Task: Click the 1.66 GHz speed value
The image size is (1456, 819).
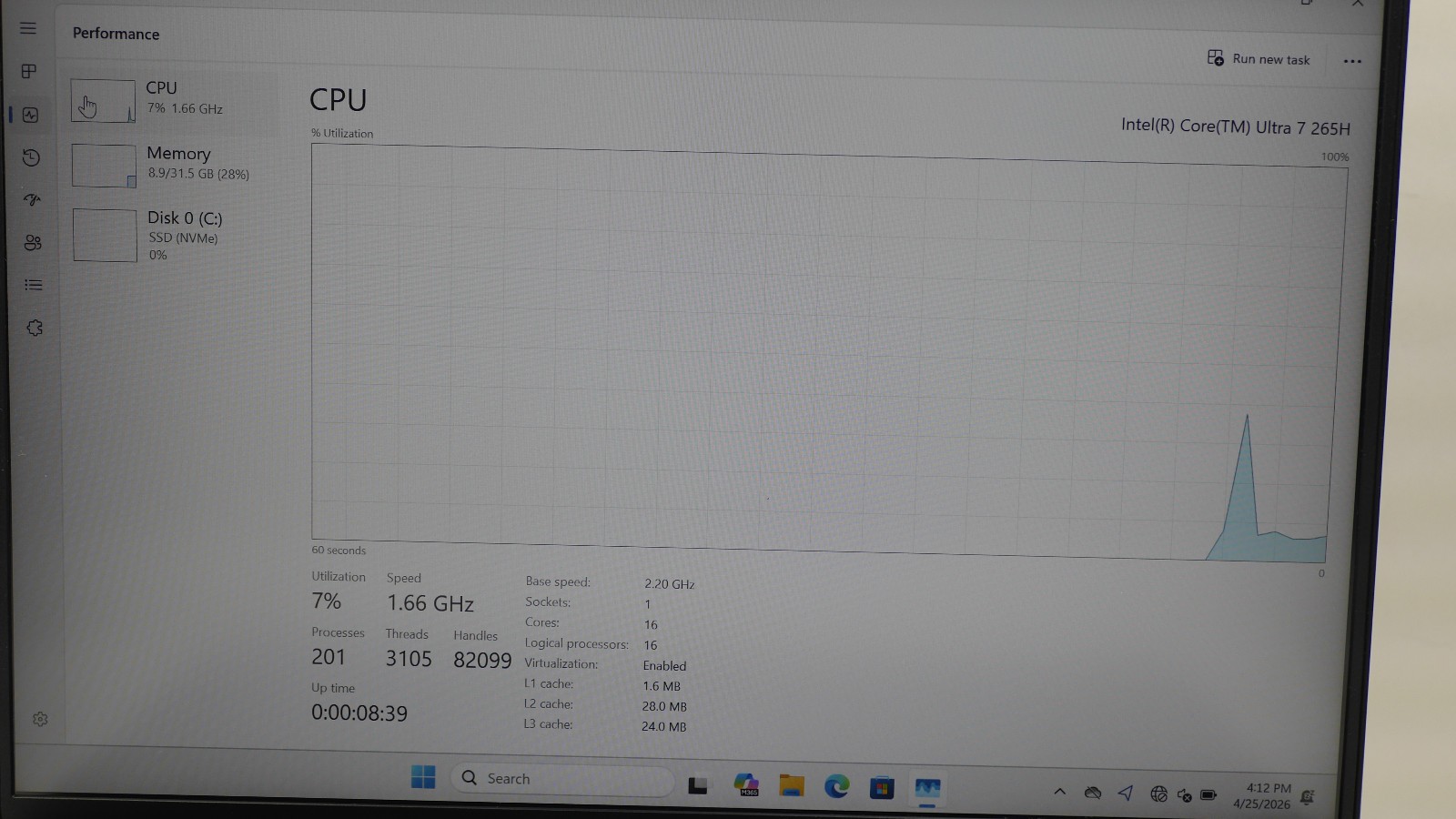Action: 430,603
